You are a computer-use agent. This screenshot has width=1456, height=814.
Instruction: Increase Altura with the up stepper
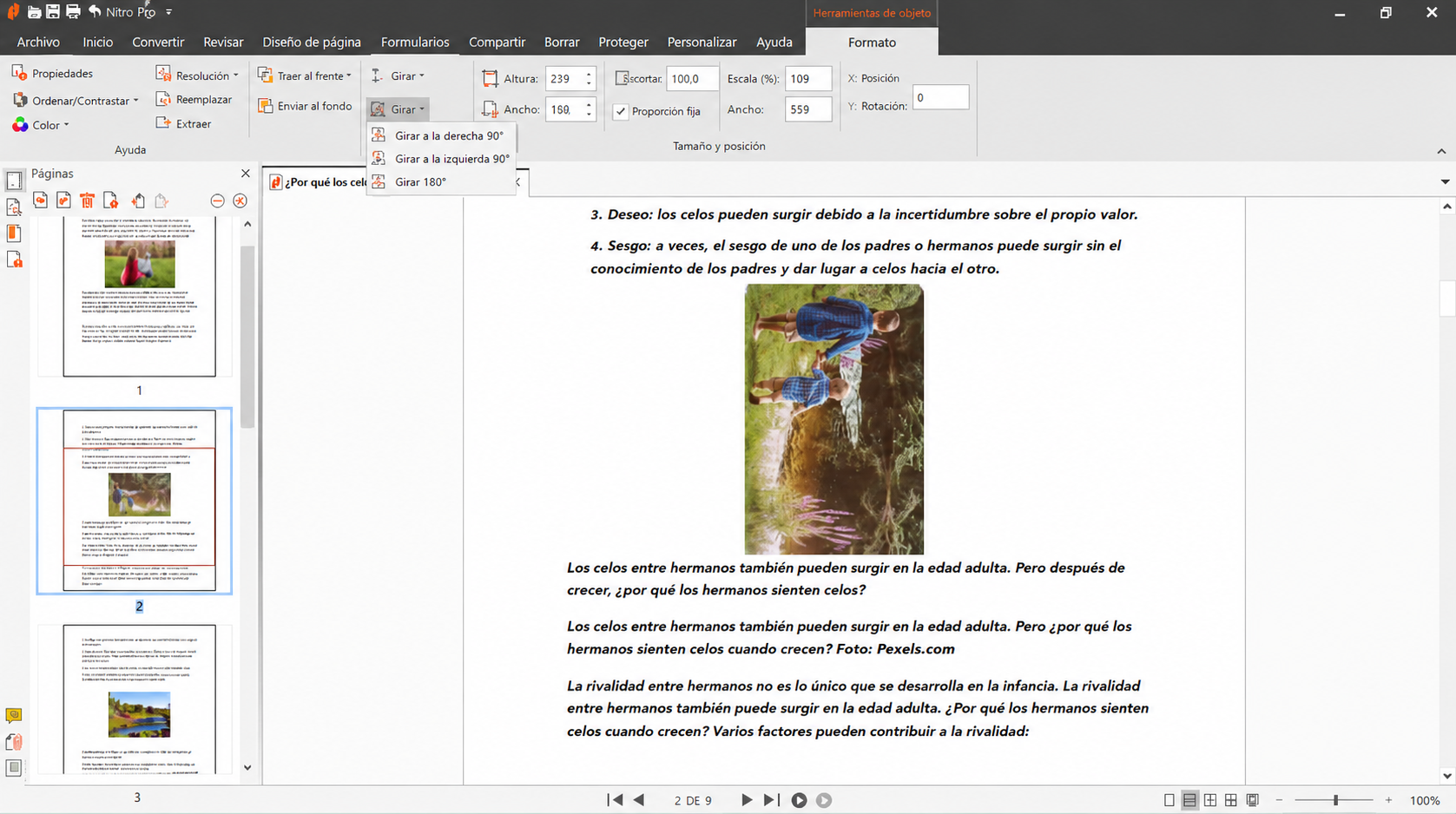(x=590, y=74)
